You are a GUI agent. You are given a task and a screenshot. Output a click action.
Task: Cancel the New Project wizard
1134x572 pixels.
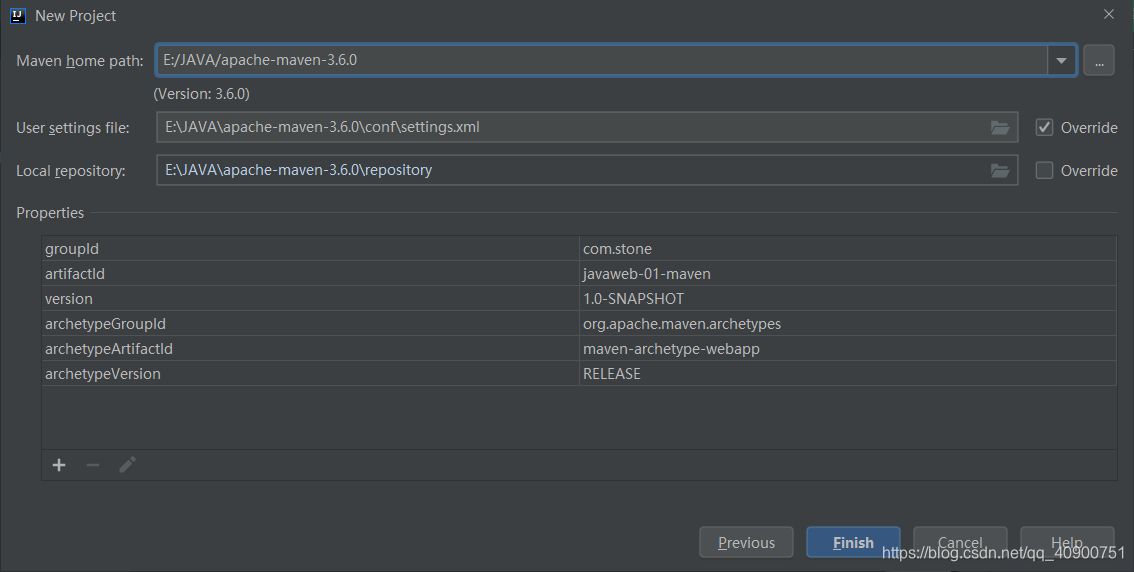click(x=960, y=542)
